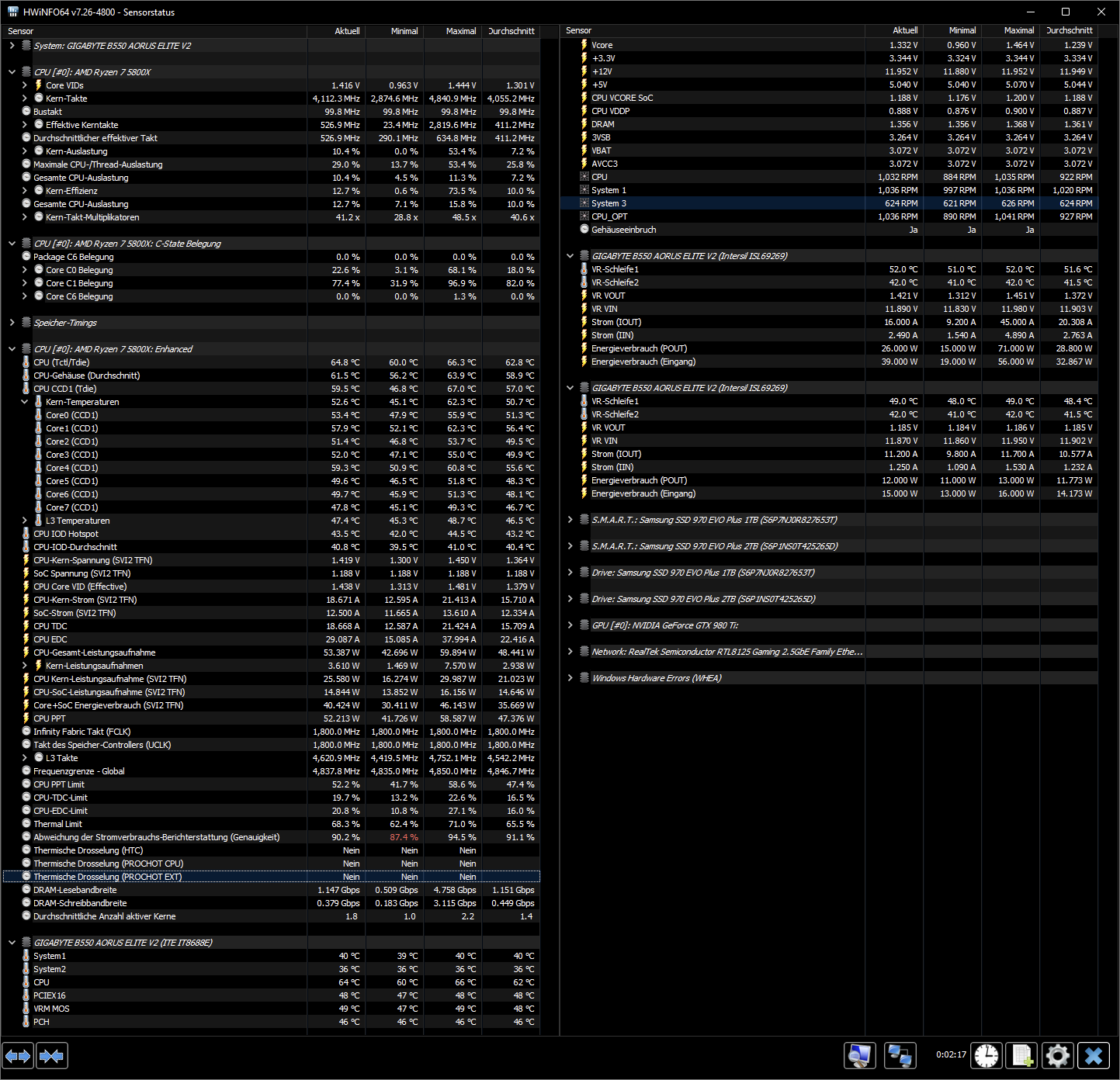Screen dimensions: 1120x1080
Task: Select the +12V voltage row
Action: (829, 71)
